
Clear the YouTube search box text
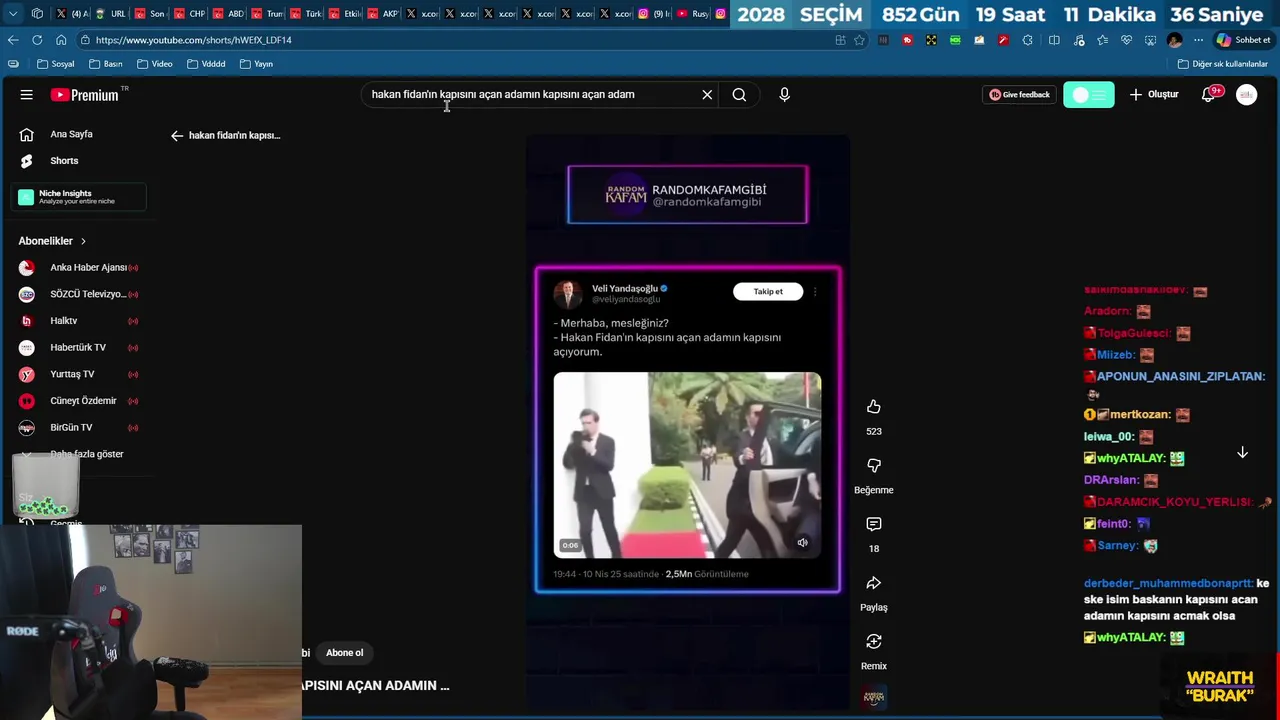pos(707,94)
